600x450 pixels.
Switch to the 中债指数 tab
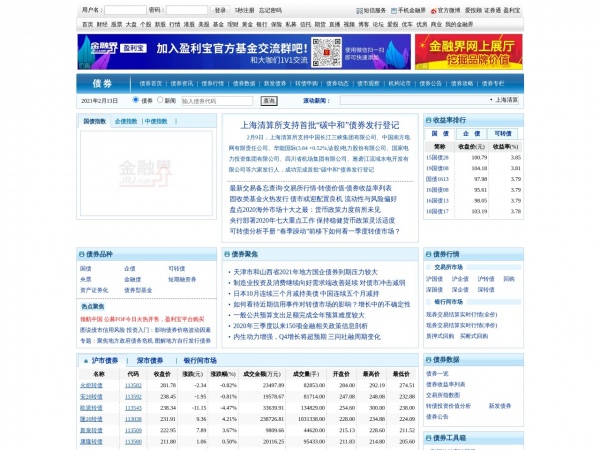tap(156, 121)
